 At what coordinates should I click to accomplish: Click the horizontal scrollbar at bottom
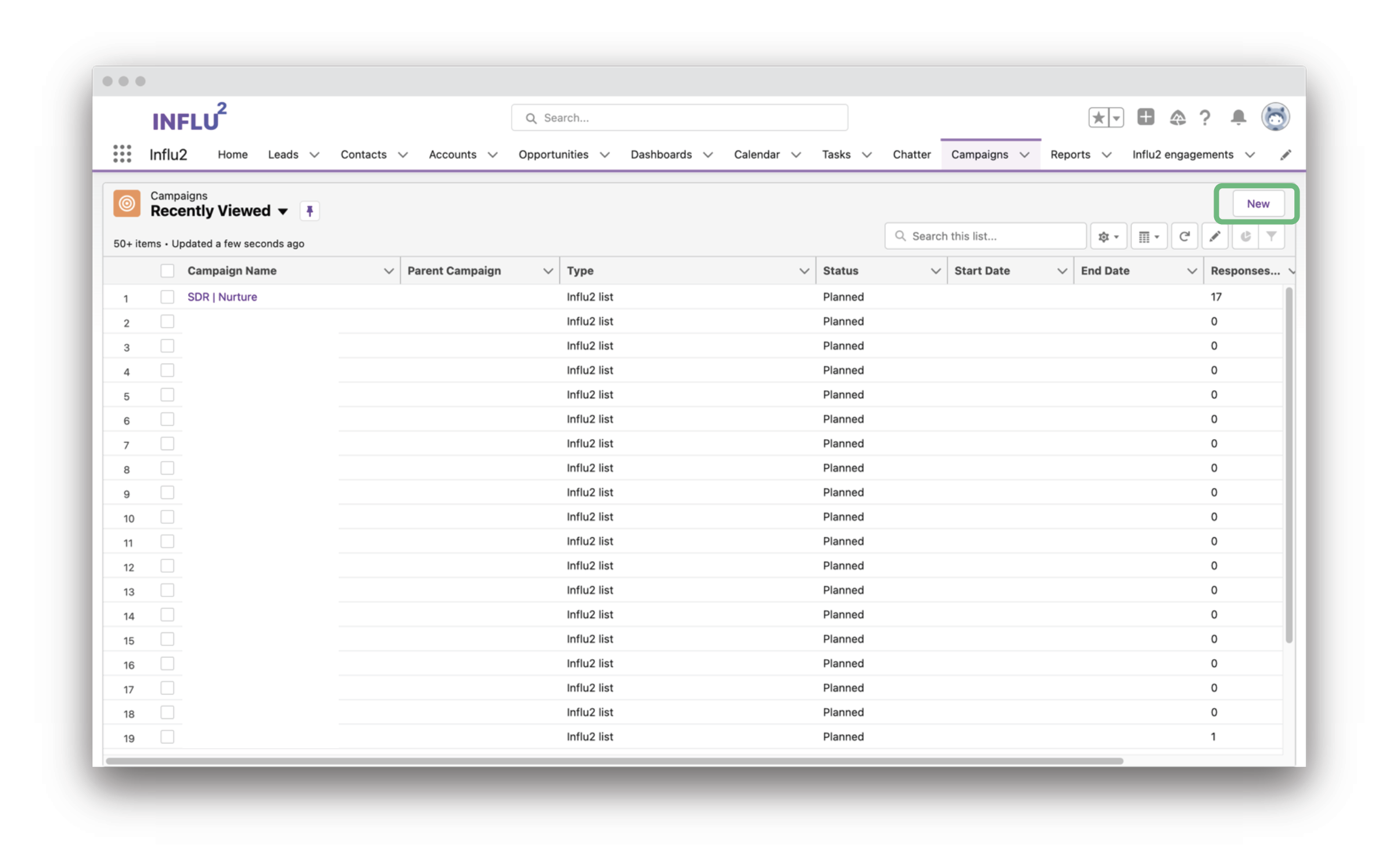tap(613, 761)
